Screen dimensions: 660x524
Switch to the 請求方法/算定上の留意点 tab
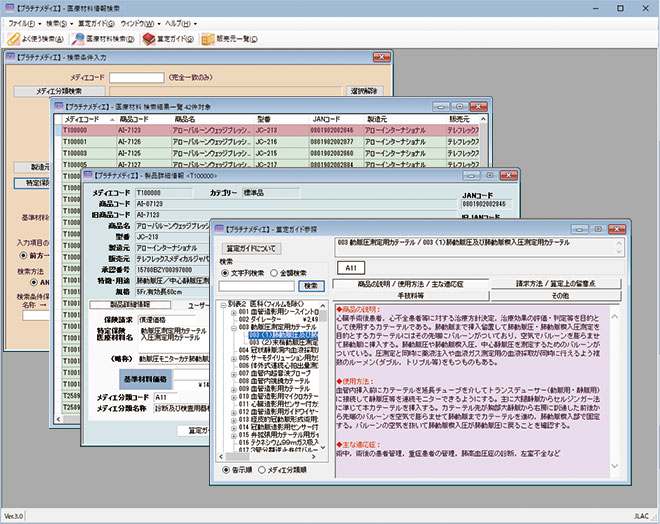tap(556, 284)
